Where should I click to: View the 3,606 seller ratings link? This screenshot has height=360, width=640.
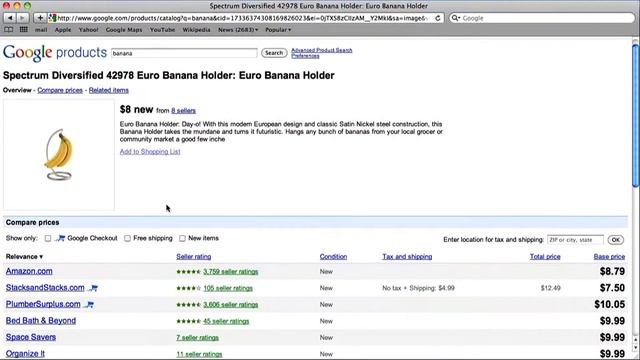pyautogui.click(x=231, y=305)
